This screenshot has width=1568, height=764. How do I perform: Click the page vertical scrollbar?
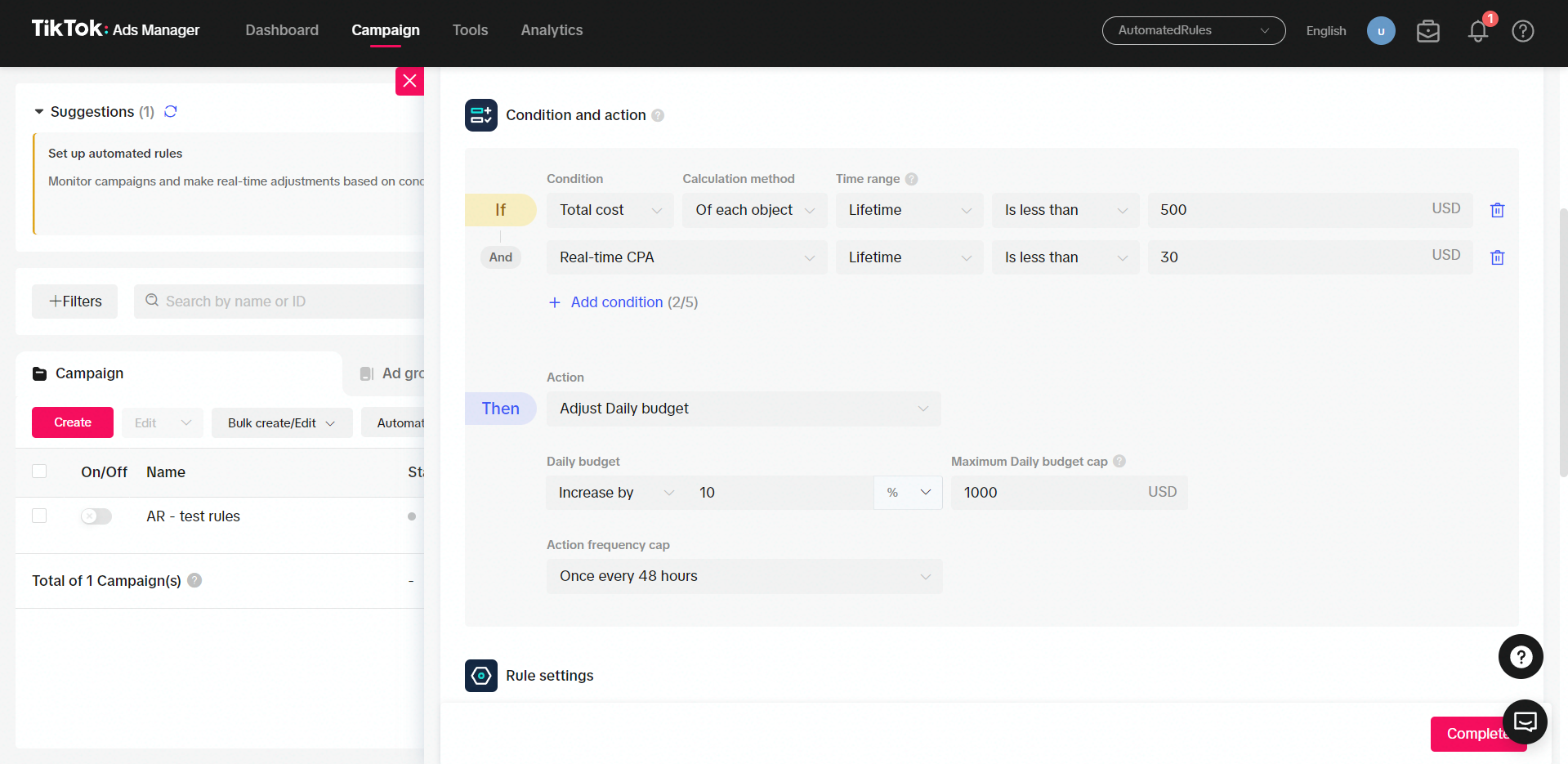pos(1563,343)
